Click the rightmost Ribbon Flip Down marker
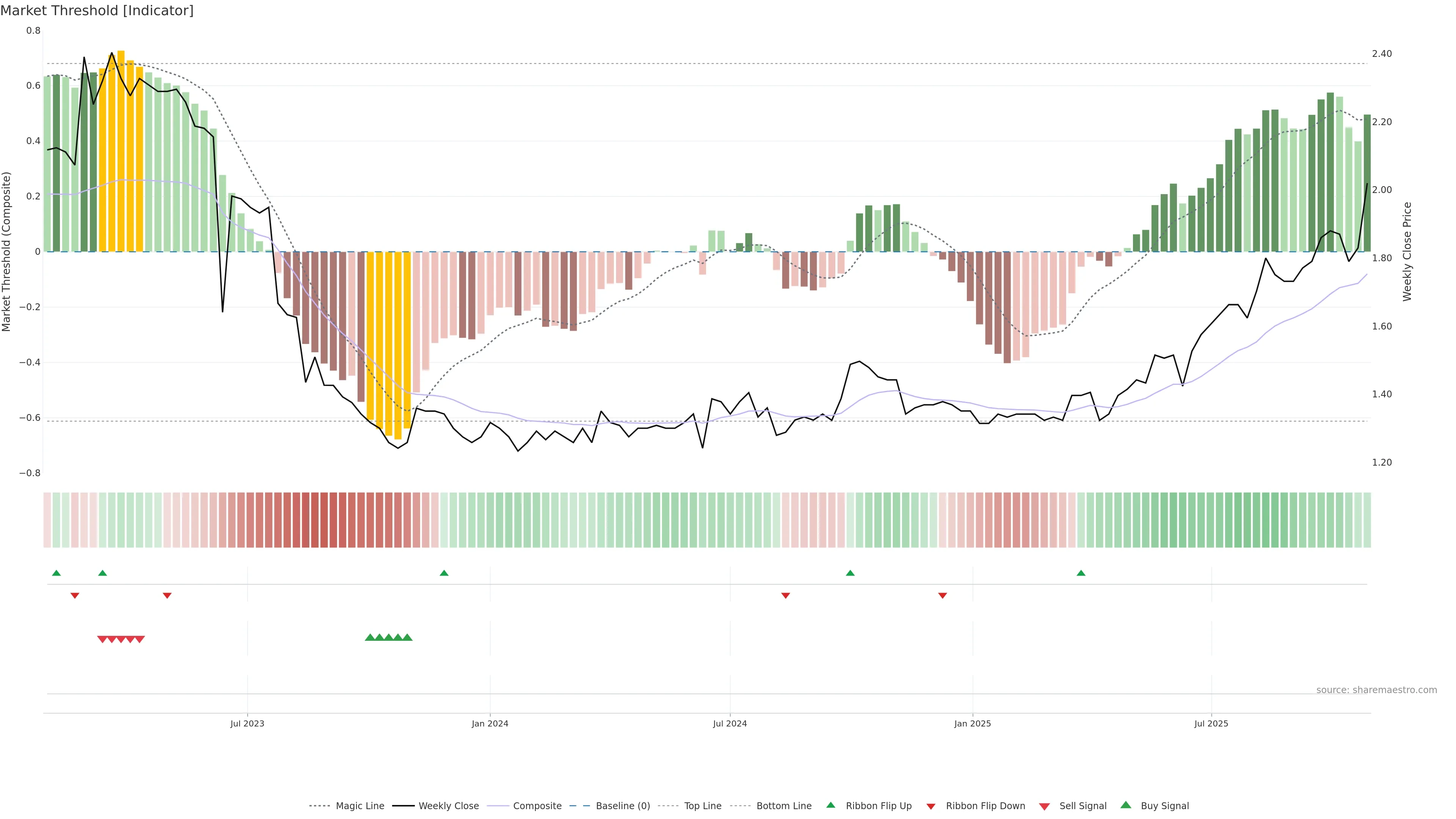 tap(942, 595)
